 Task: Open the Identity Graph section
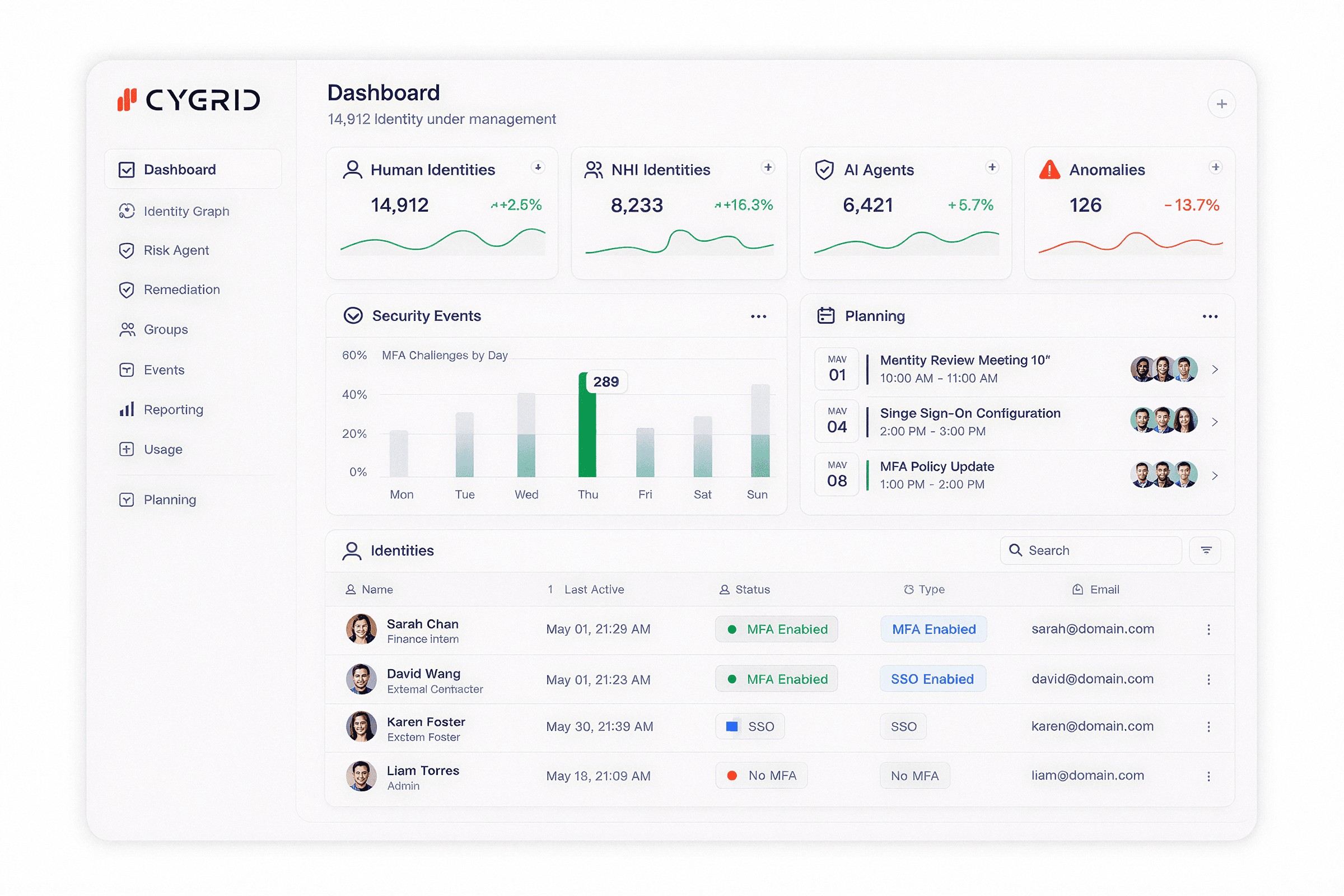coord(186,212)
